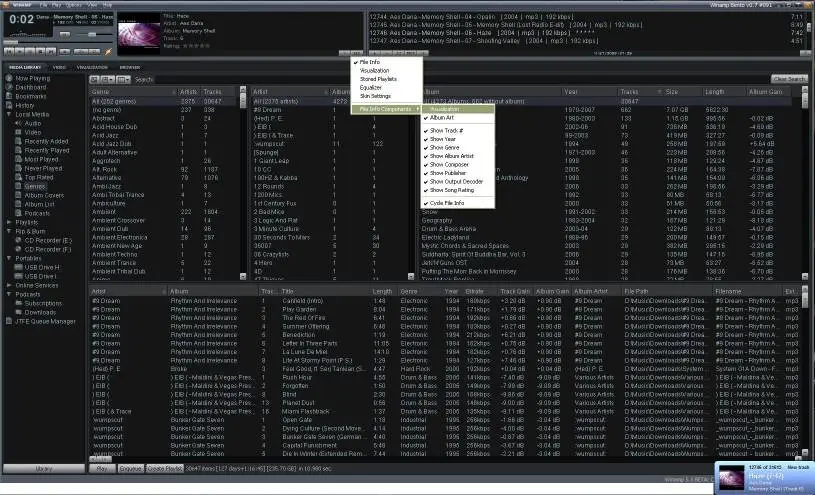Click the Clear Search button
Viewport: 815px width, 495px height.
point(789,79)
